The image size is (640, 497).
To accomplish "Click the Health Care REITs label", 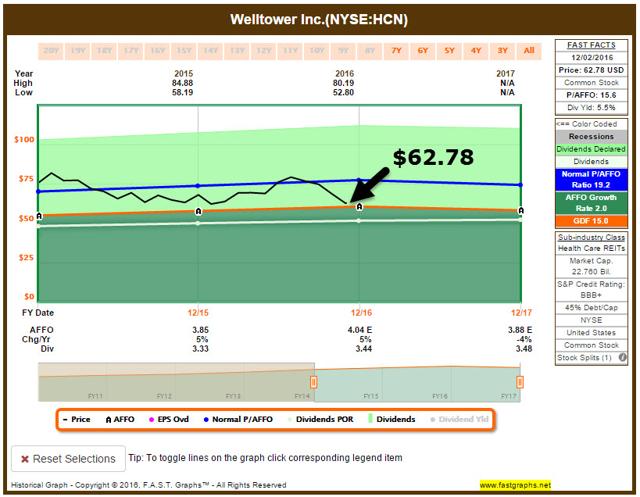I will coord(591,248).
